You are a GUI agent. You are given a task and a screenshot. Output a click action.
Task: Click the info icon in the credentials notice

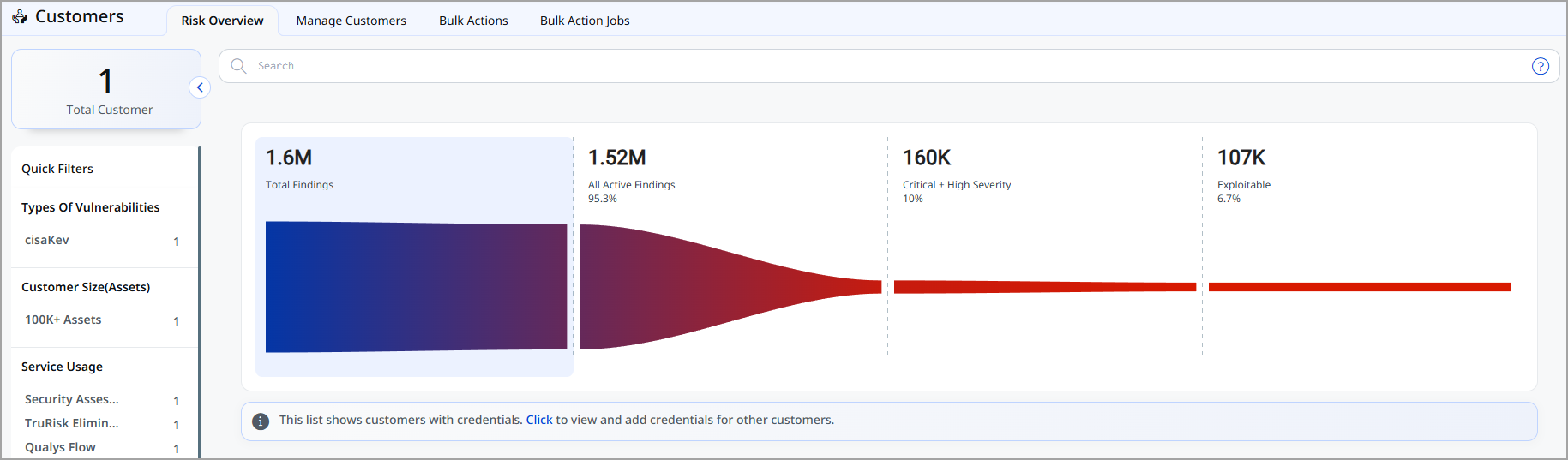coord(261,421)
